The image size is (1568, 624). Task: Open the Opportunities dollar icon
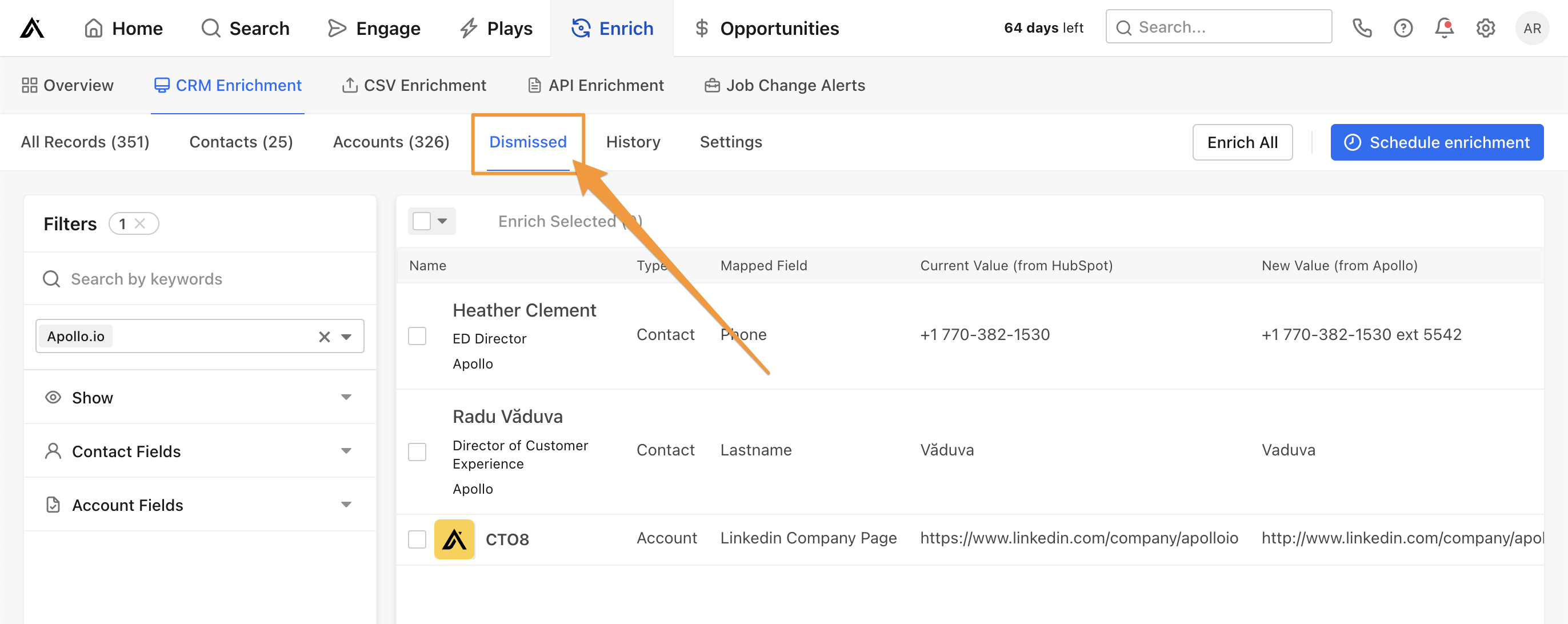(x=701, y=28)
